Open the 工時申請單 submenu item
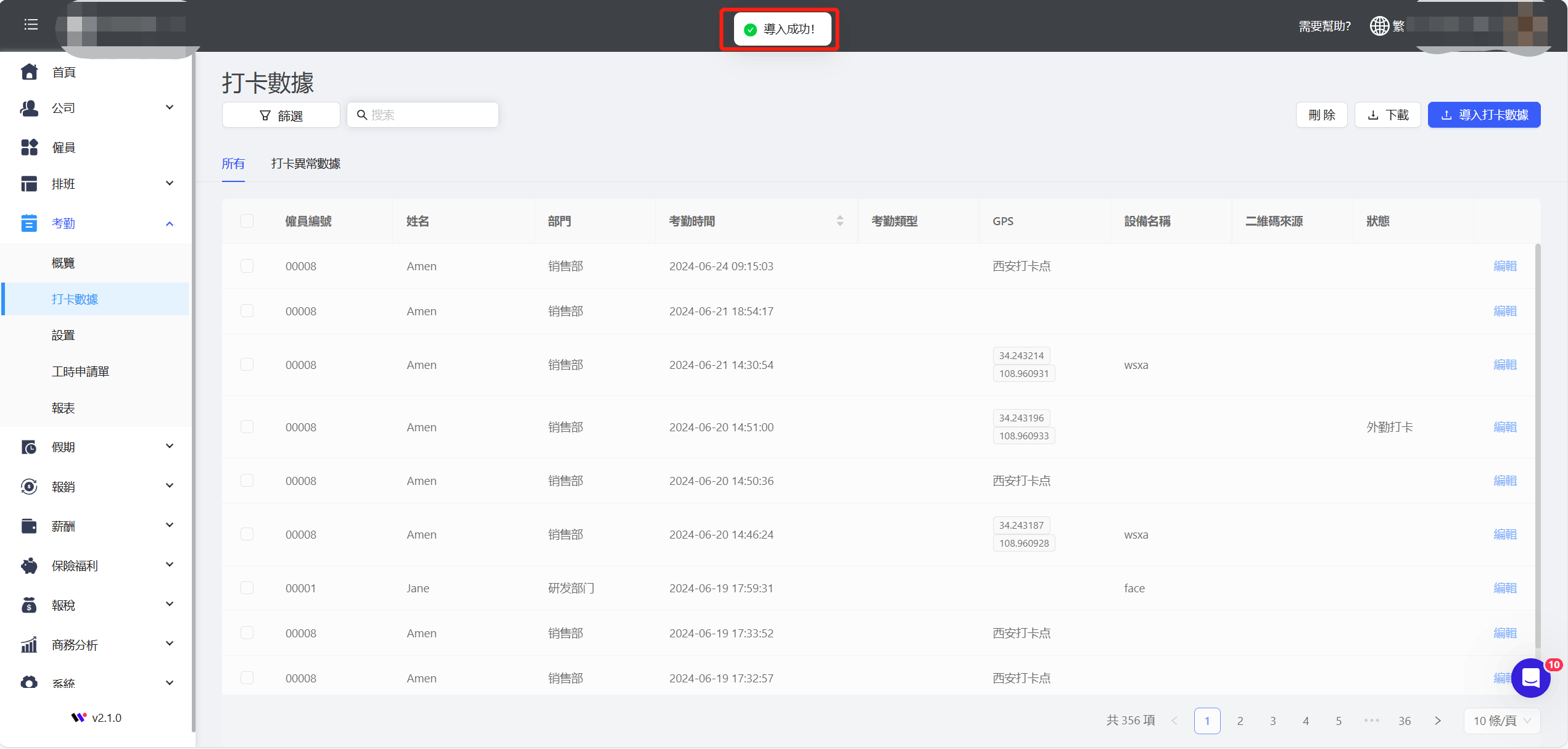Viewport: 1568px width, 749px height. [80, 371]
